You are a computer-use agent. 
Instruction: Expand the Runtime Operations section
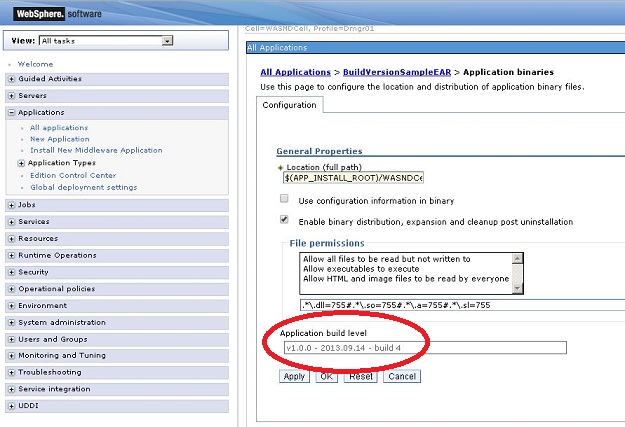(x=12, y=255)
